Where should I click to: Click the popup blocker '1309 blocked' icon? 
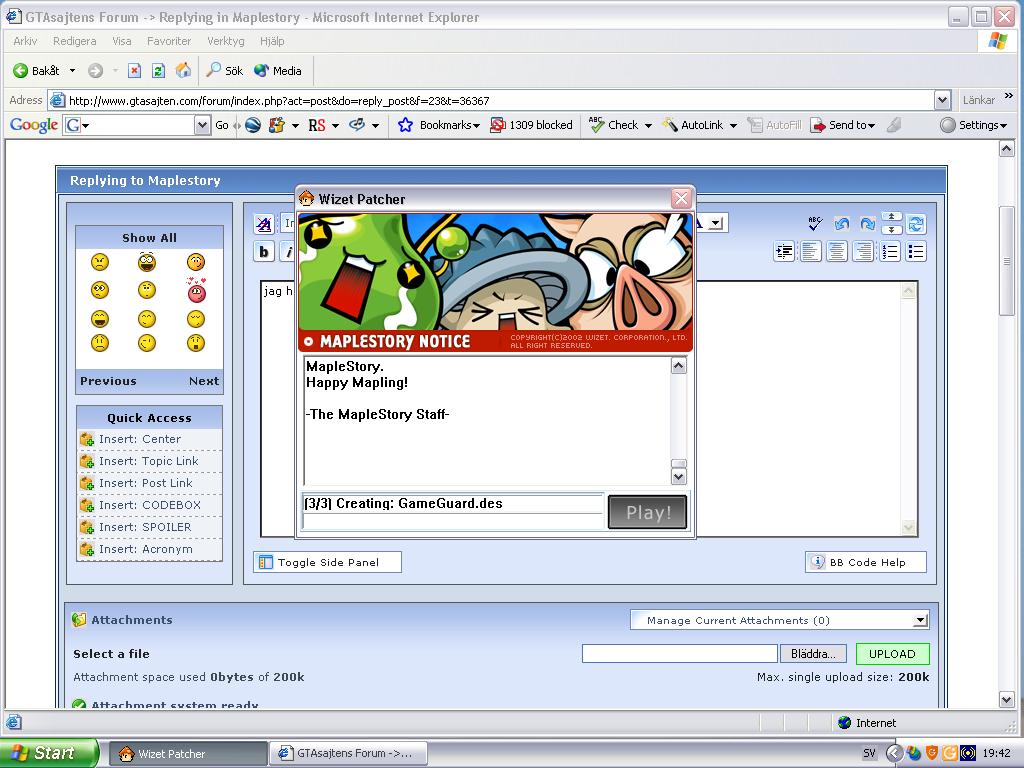point(497,125)
